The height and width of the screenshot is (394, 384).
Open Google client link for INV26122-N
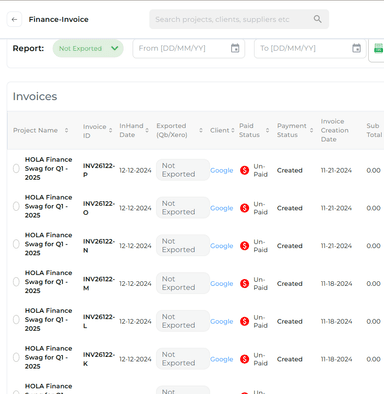[x=222, y=246]
